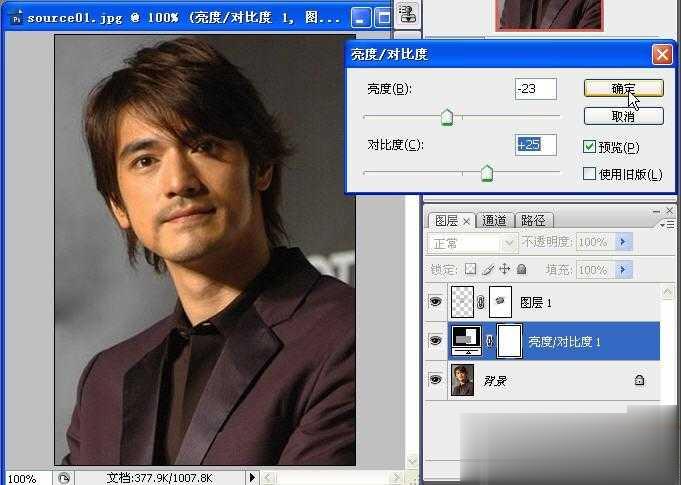Select the layer named 图层 1
The height and width of the screenshot is (485, 681).
(536, 303)
